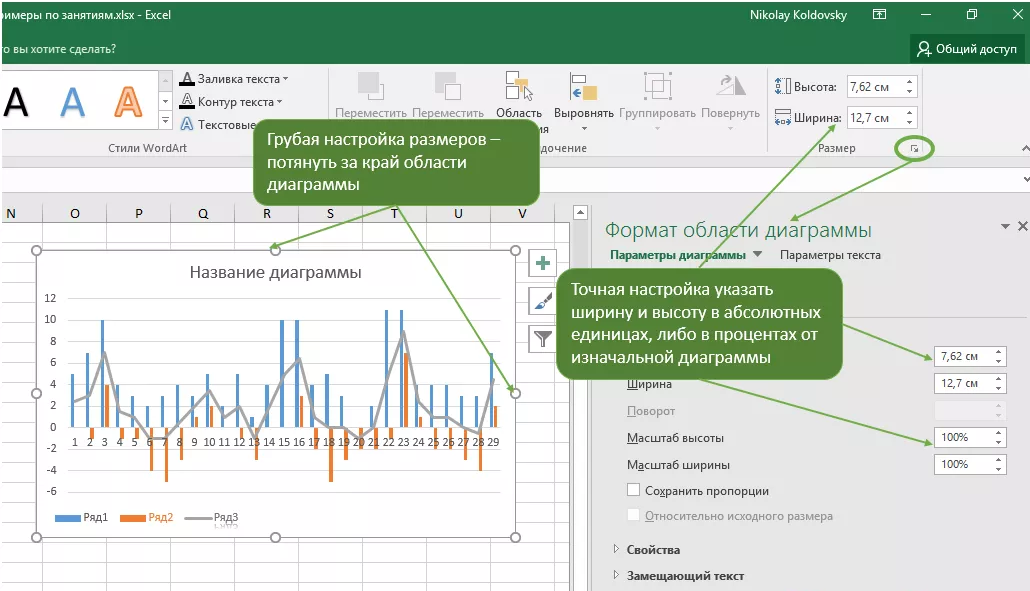Increase Масштаб высоты using up spinner
1030x591 pixels.
pos(998,433)
